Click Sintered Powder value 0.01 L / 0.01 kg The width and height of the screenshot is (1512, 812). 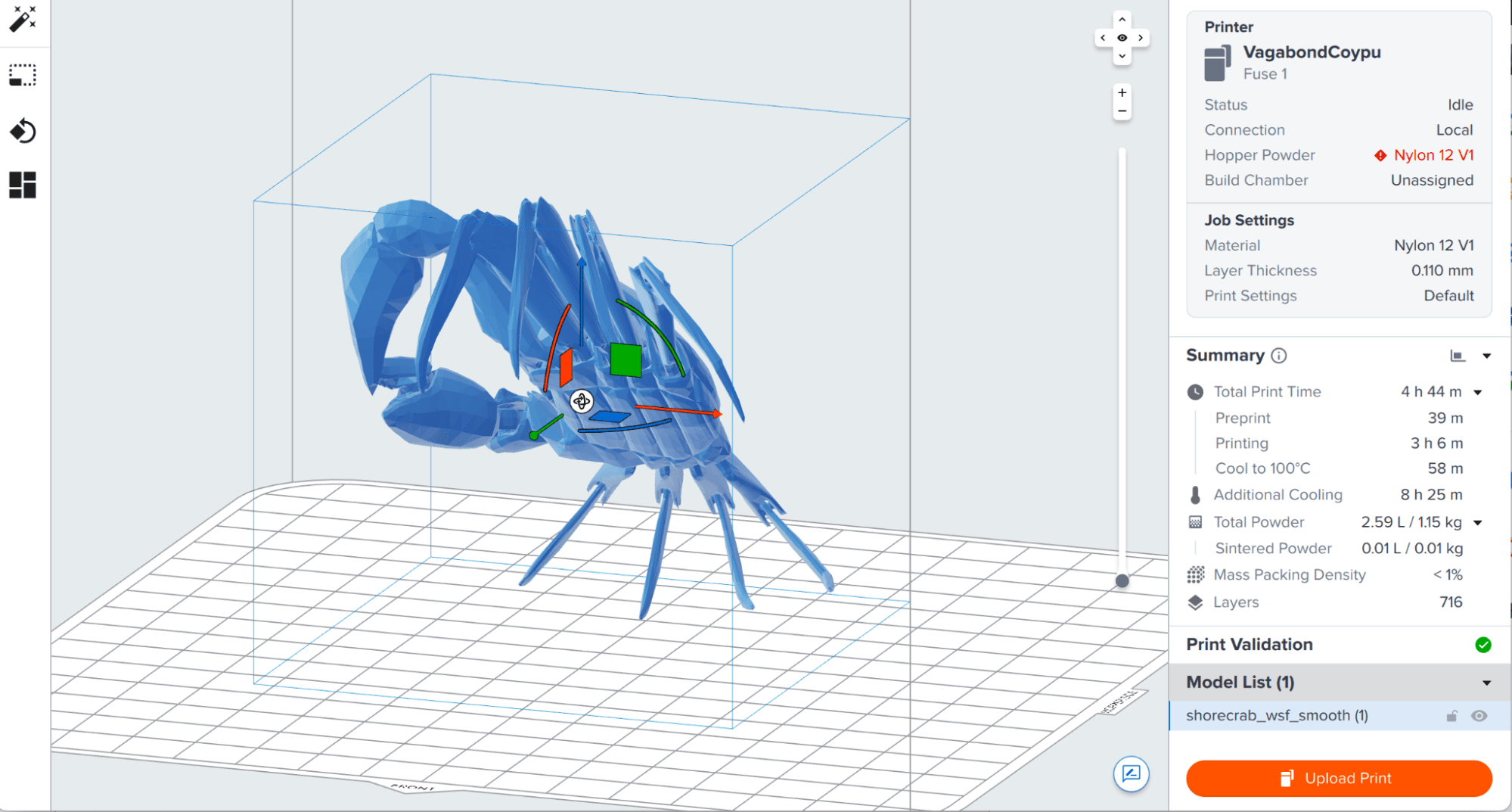[1412, 549]
